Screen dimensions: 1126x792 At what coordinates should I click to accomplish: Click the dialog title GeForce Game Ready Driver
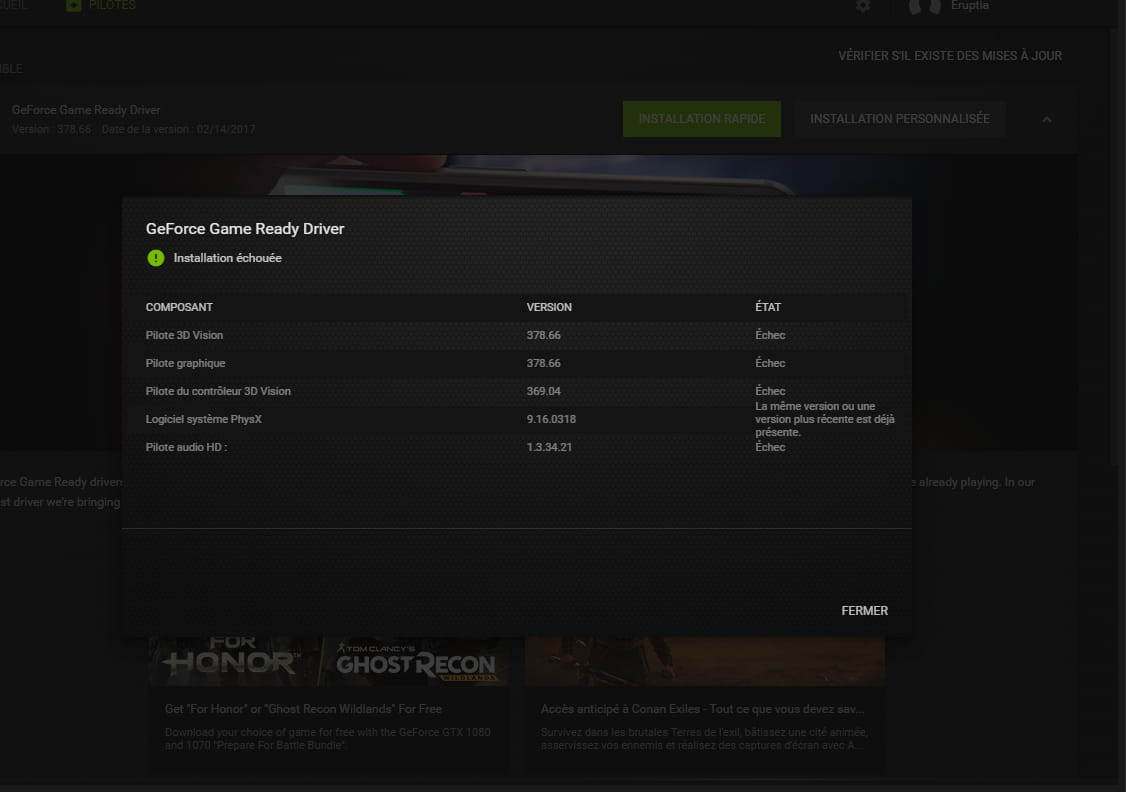point(245,228)
